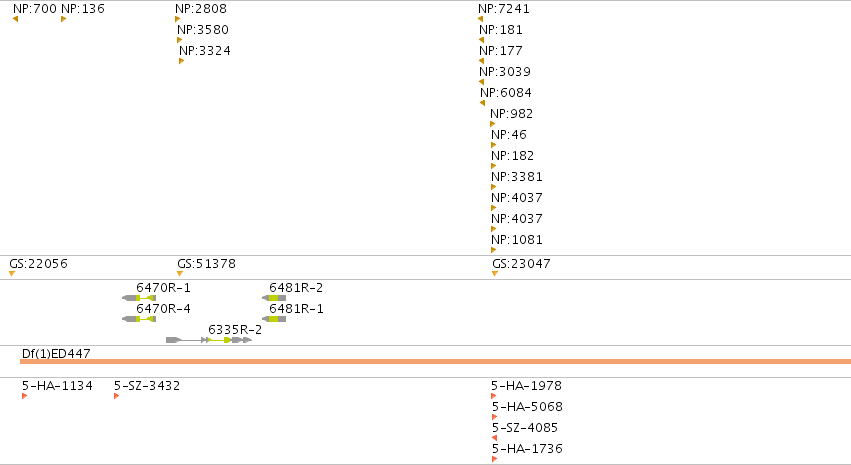Pick the NP:6084 marker arrow
The height and width of the screenshot is (465, 851).
coord(482,103)
